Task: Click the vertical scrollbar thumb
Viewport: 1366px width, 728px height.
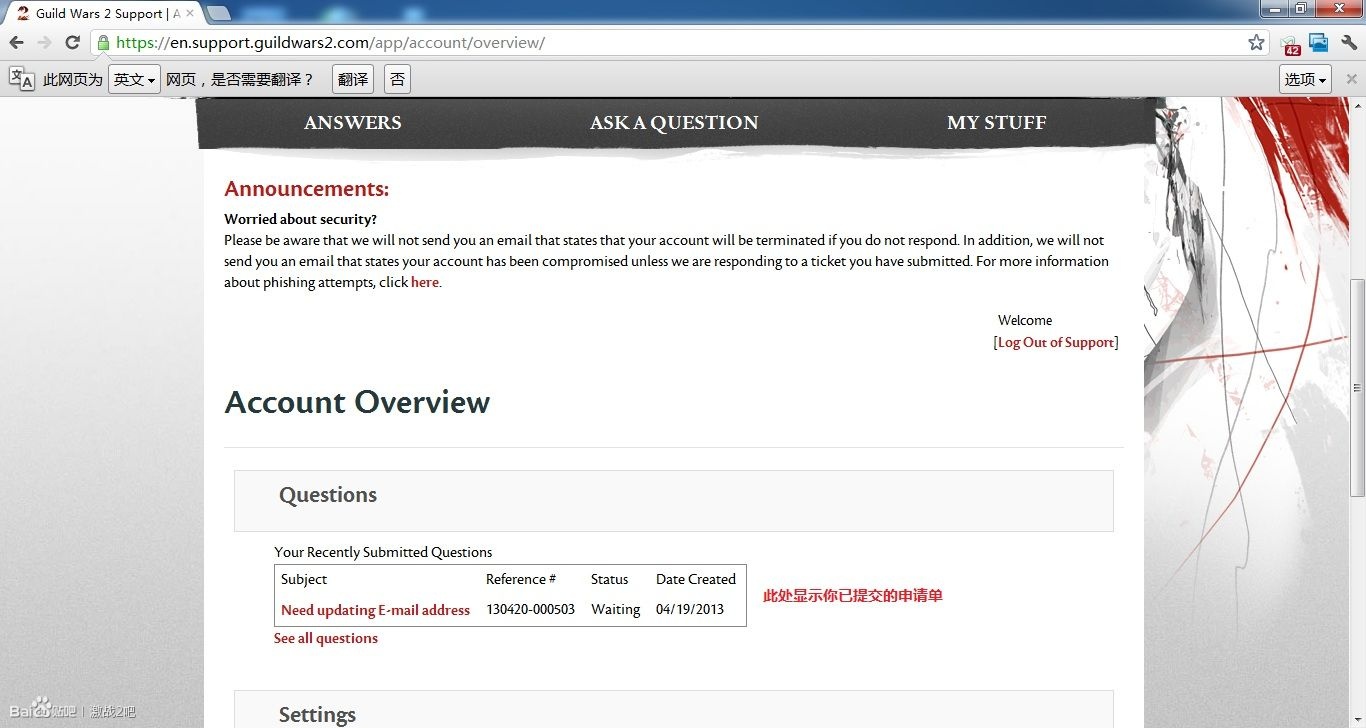Action: tap(1357, 387)
